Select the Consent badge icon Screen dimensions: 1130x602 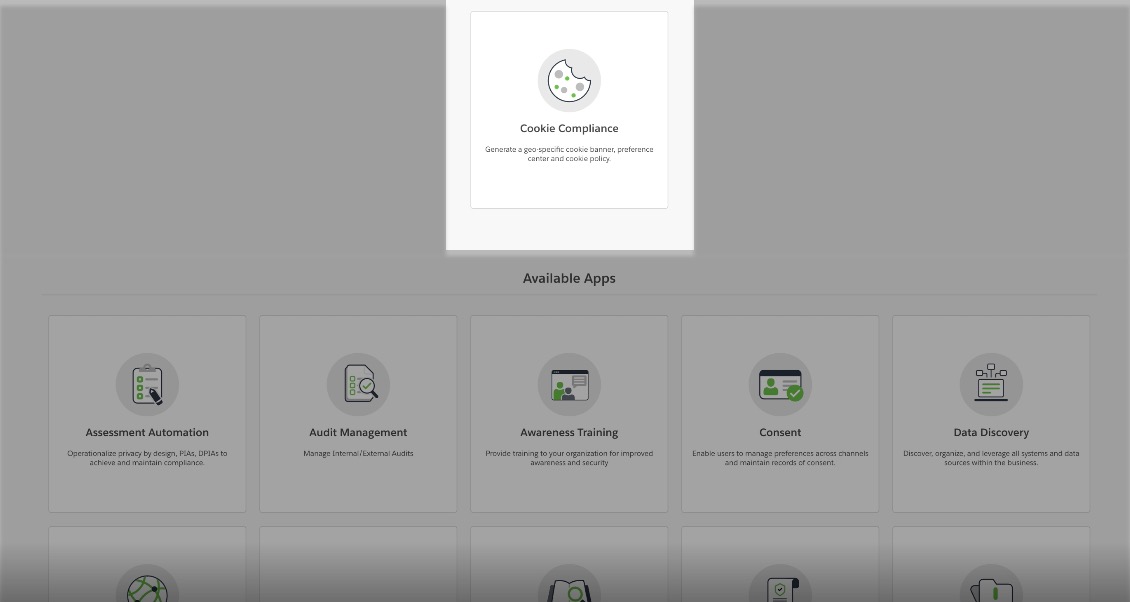pyautogui.click(x=780, y=384)
